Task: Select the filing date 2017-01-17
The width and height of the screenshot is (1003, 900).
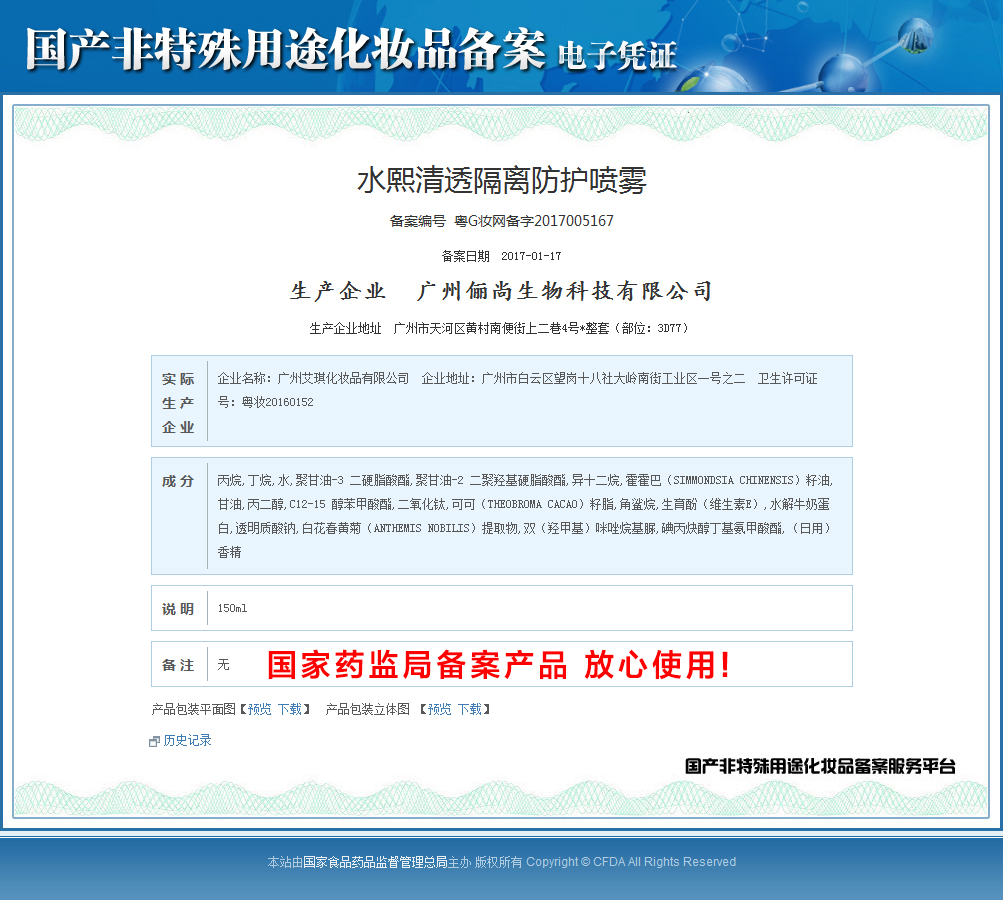Action: point(531,256)
